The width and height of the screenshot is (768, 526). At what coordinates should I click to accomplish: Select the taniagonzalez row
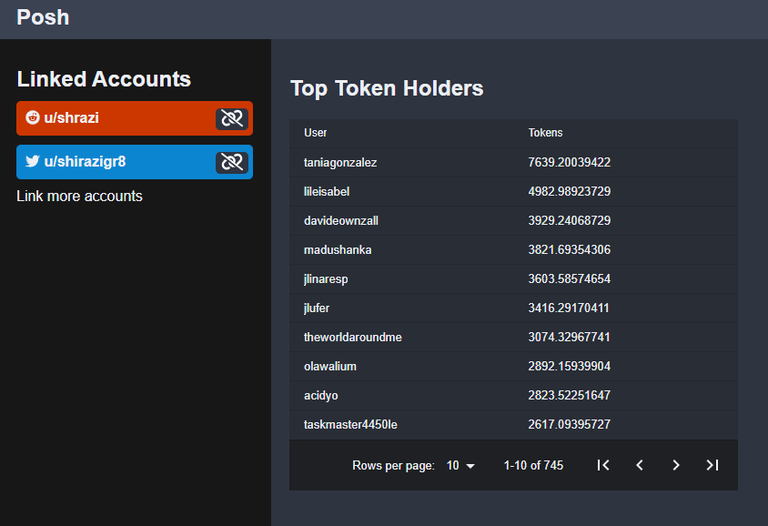[x=513, y=162]
